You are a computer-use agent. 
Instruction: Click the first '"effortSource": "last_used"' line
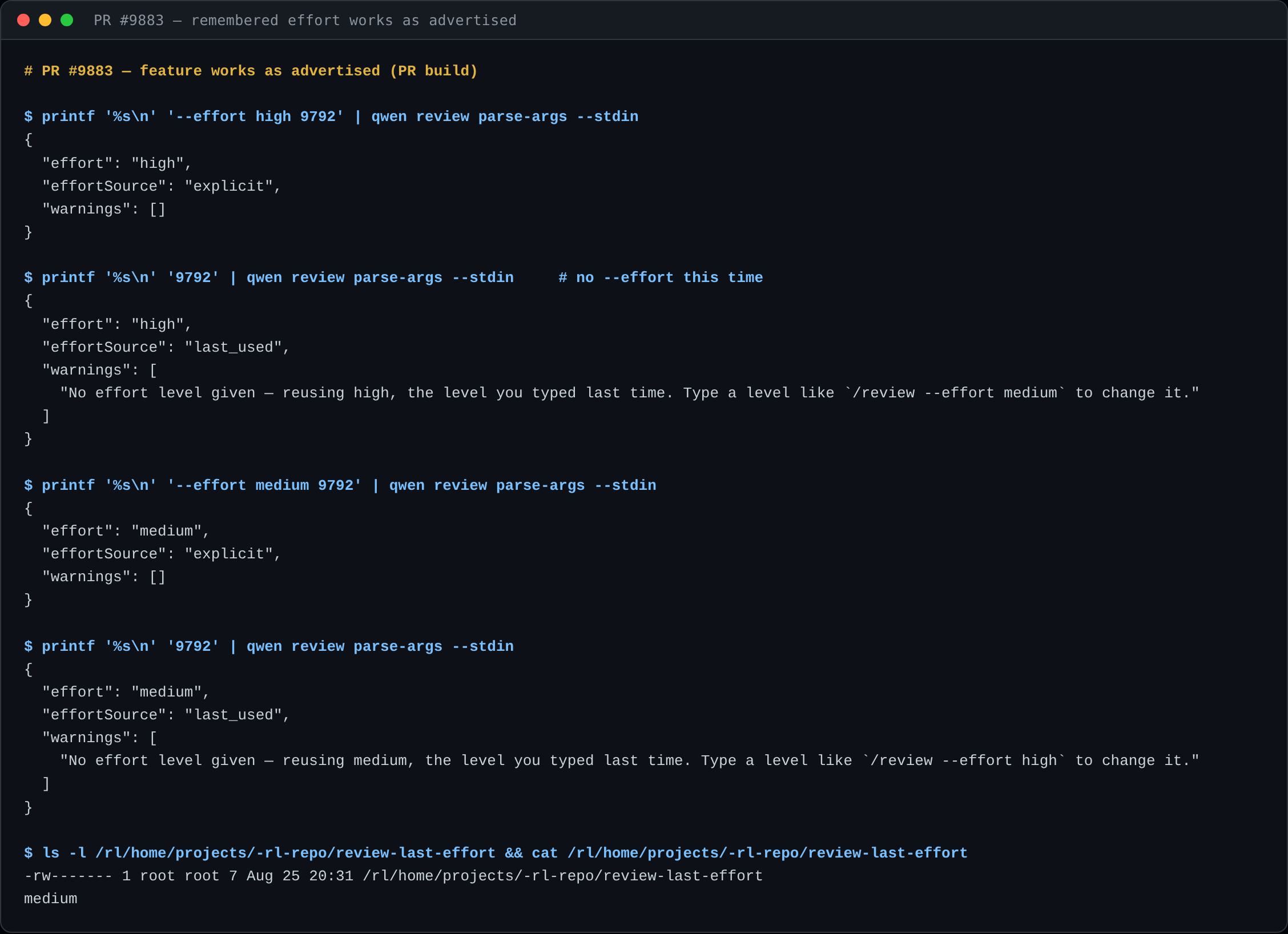tap(166, 347)
